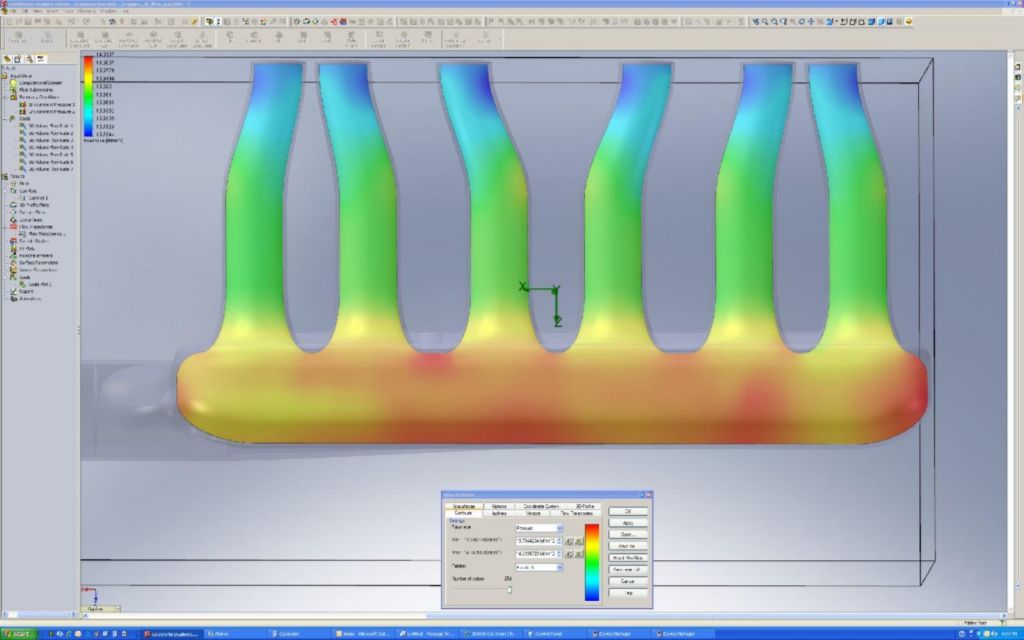Click the rainbow palette preview bar in dialog
Viewport: 1024px width, 640px height.
[592, 561]
